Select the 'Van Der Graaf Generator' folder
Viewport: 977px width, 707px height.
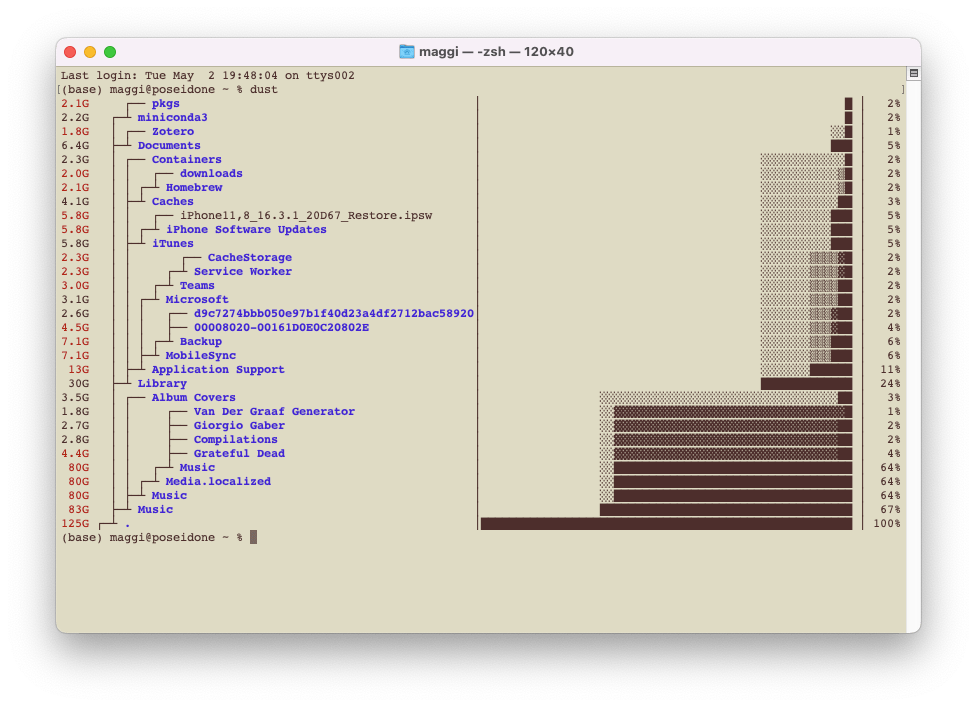(x=274, y=412)
